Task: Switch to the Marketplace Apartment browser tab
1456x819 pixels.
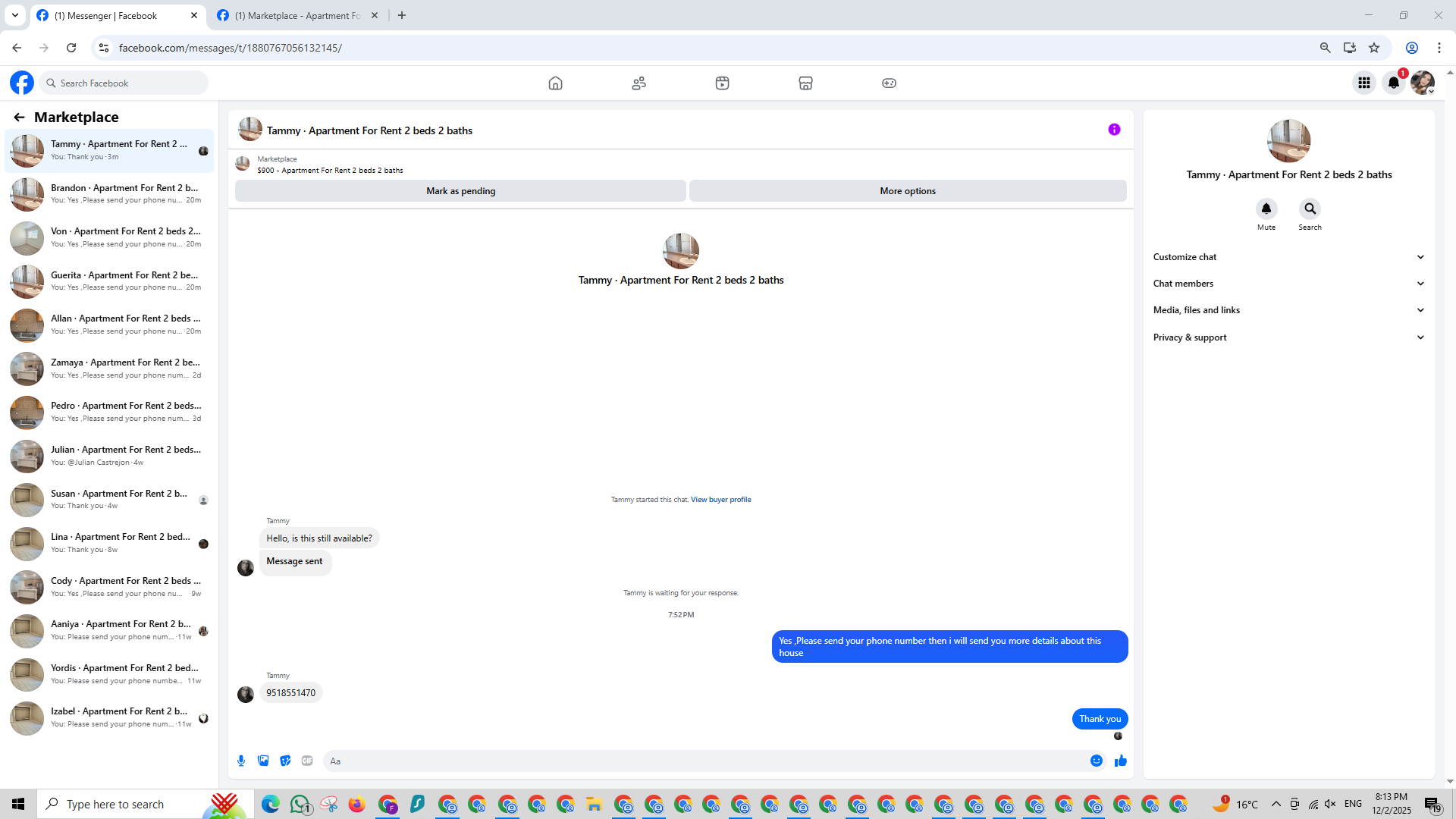Action: pyautogui.click(x=297, y=15)
